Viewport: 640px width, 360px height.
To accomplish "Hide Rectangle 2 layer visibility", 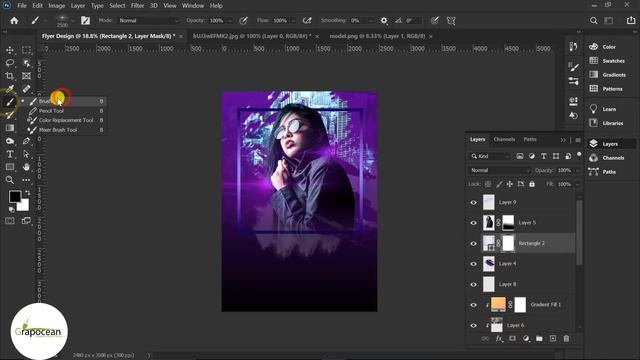I will 473,244.
